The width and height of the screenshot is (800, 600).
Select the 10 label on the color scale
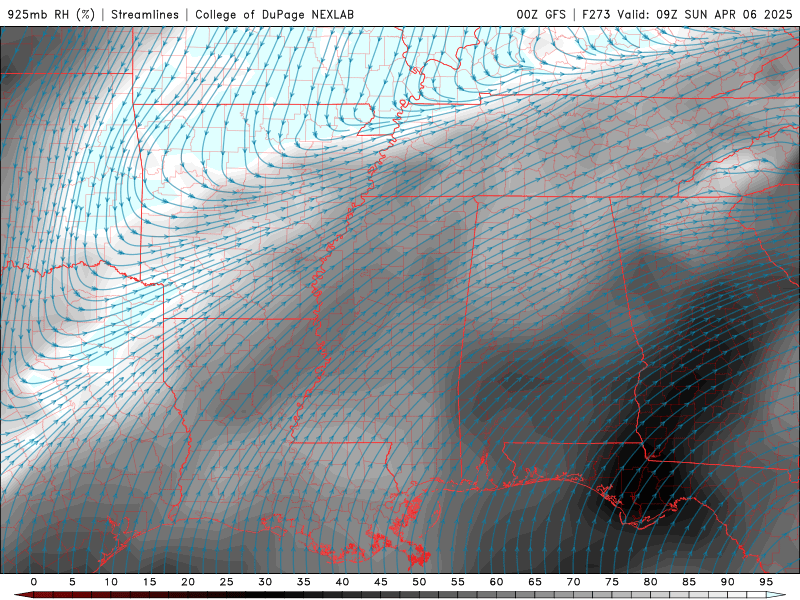coord(111,582)
